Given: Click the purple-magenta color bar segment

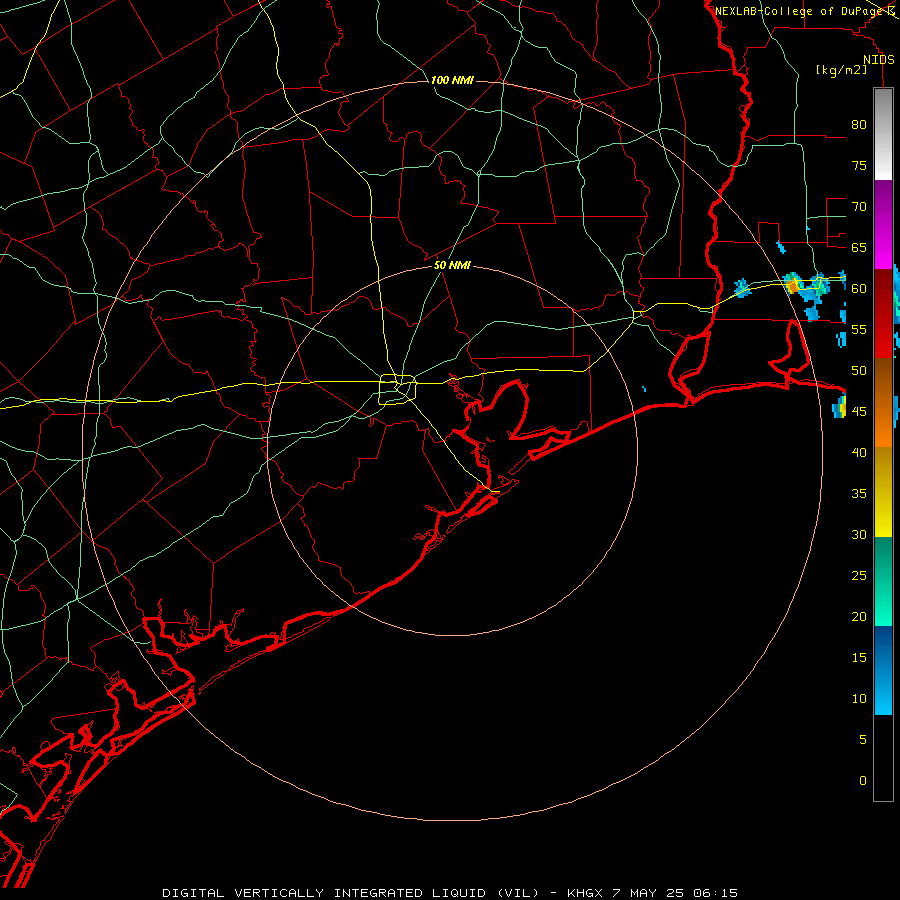Looking at the screenshot, I should pyautogui.click(x=883, y=224).
